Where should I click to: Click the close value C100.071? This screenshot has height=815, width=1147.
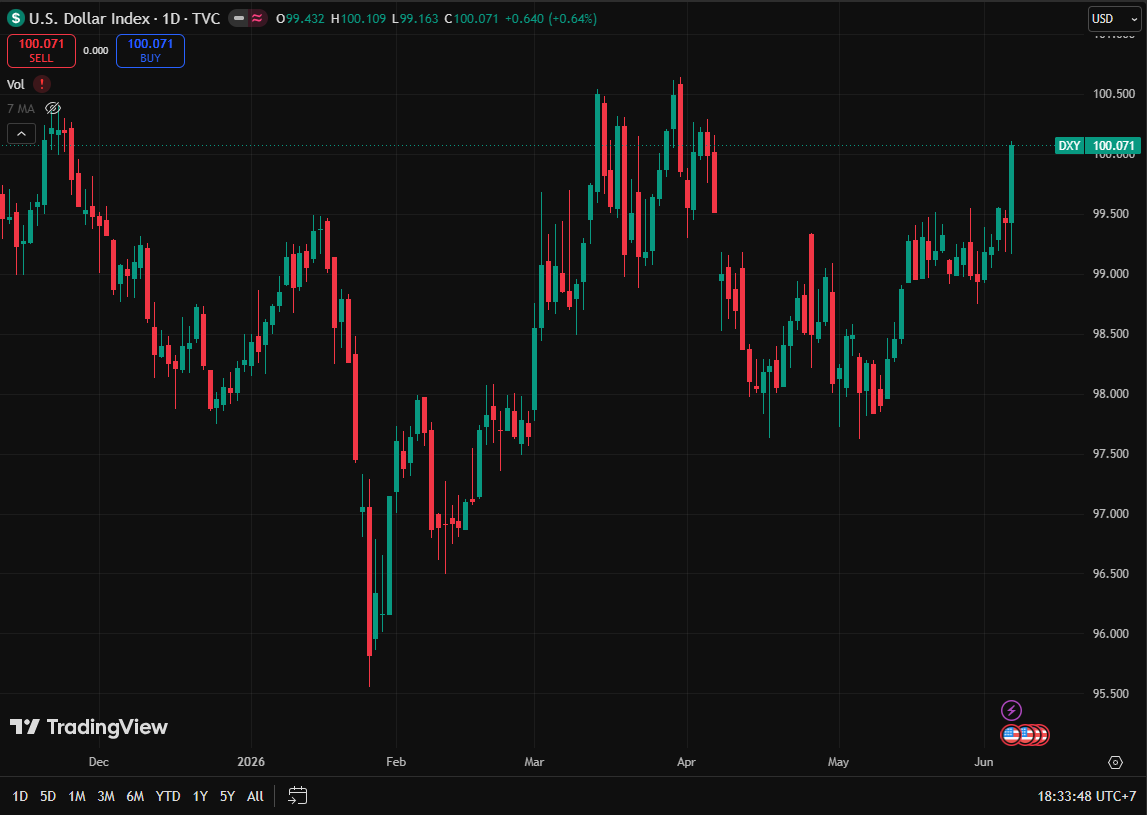coord(471,19)
